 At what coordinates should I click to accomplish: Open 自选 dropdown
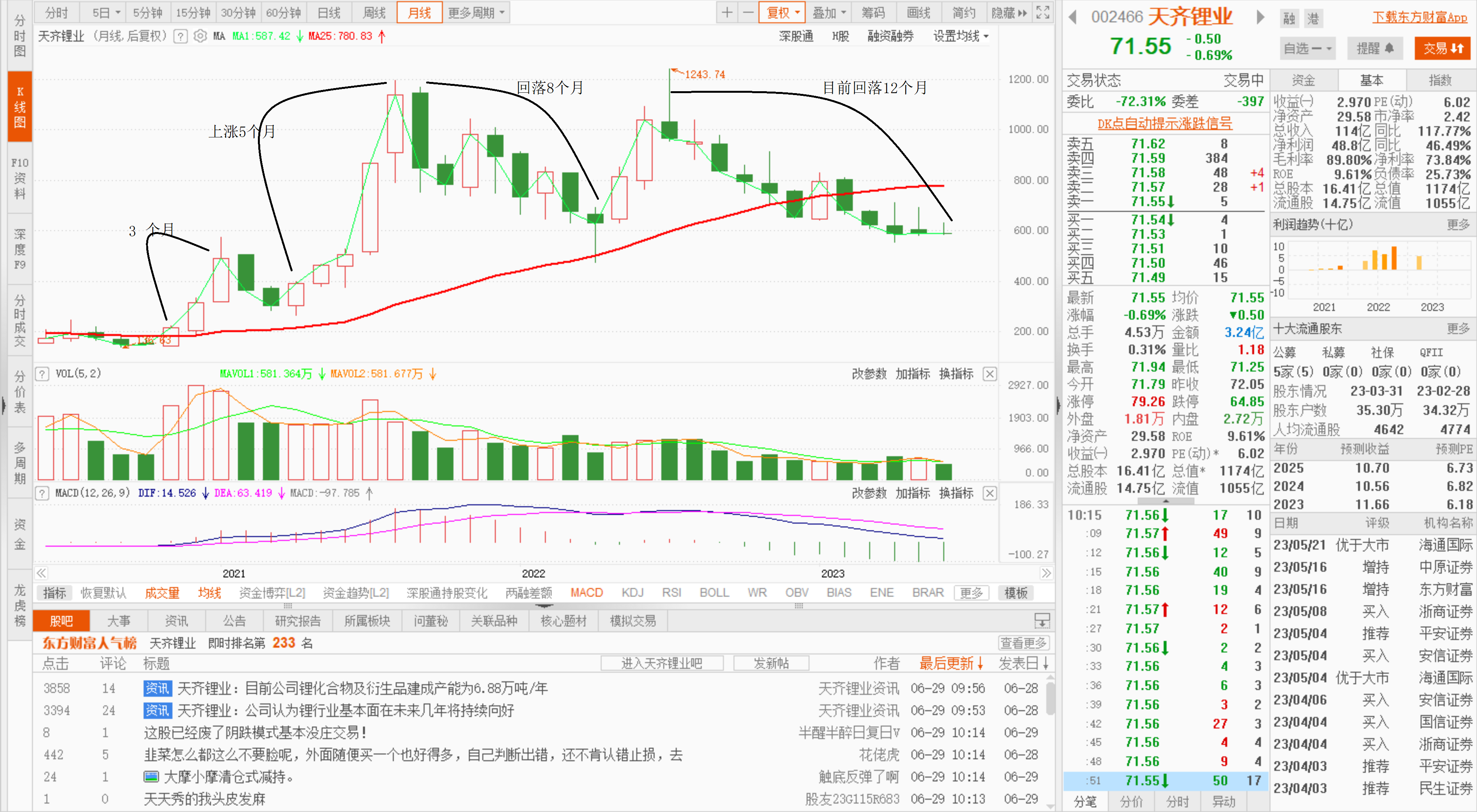coord(1307,49)
